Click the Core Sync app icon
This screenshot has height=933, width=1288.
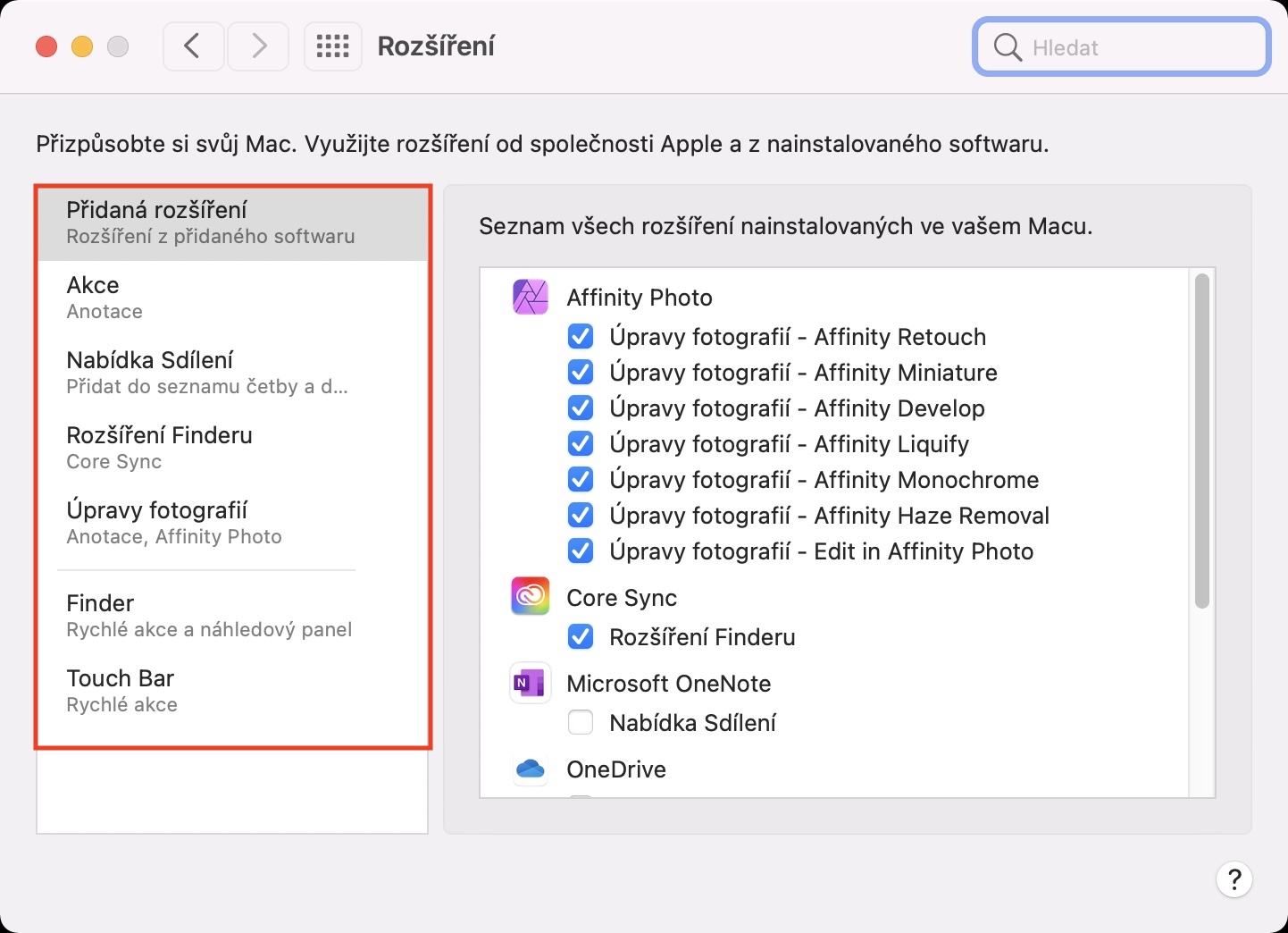coord(530,596)
